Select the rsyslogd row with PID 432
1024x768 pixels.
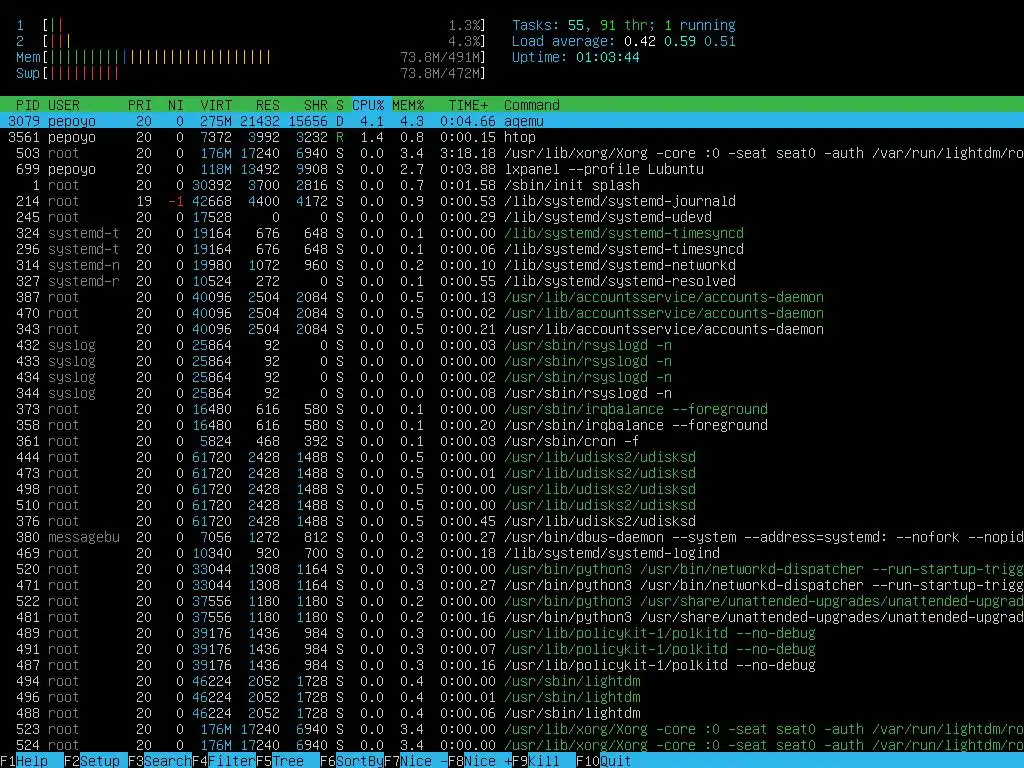pyautogui.click(x=512, y=345)
